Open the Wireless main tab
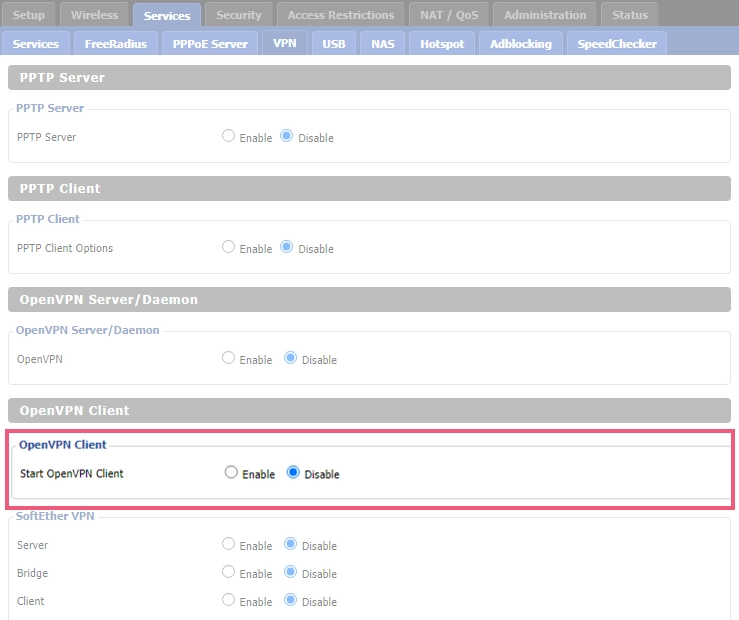 [94, 15]
